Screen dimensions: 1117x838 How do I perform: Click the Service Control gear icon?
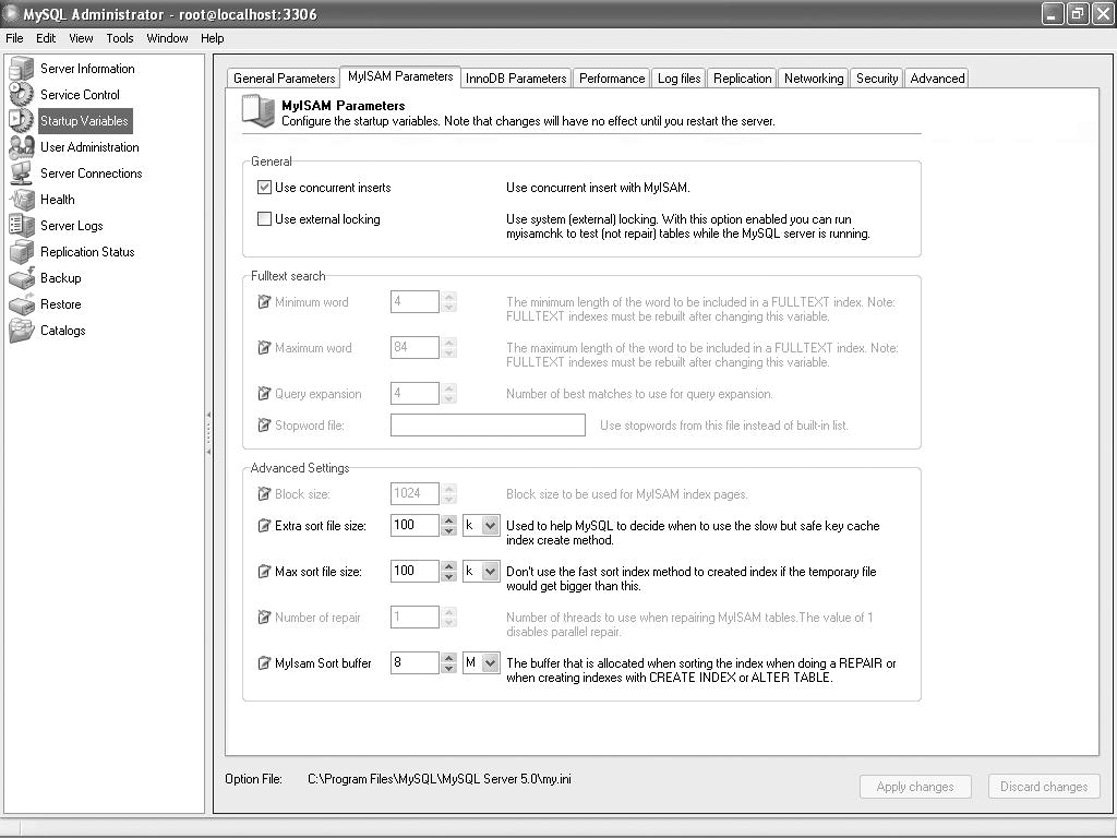[21, 94]
